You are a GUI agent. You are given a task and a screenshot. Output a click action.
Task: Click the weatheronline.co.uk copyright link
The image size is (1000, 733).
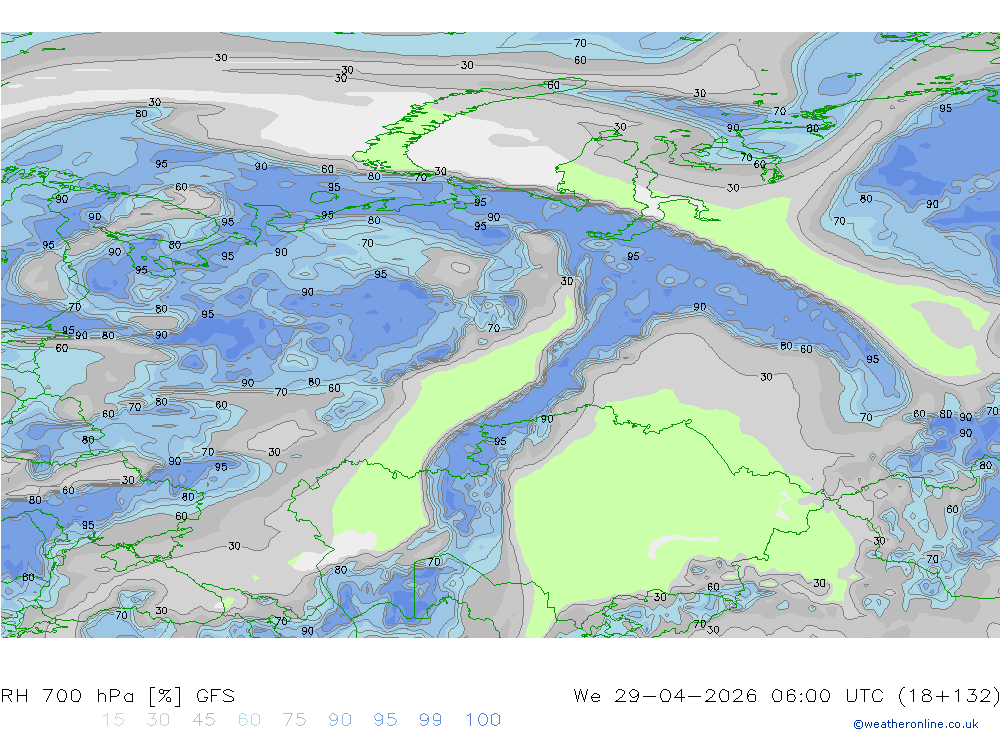916,724
